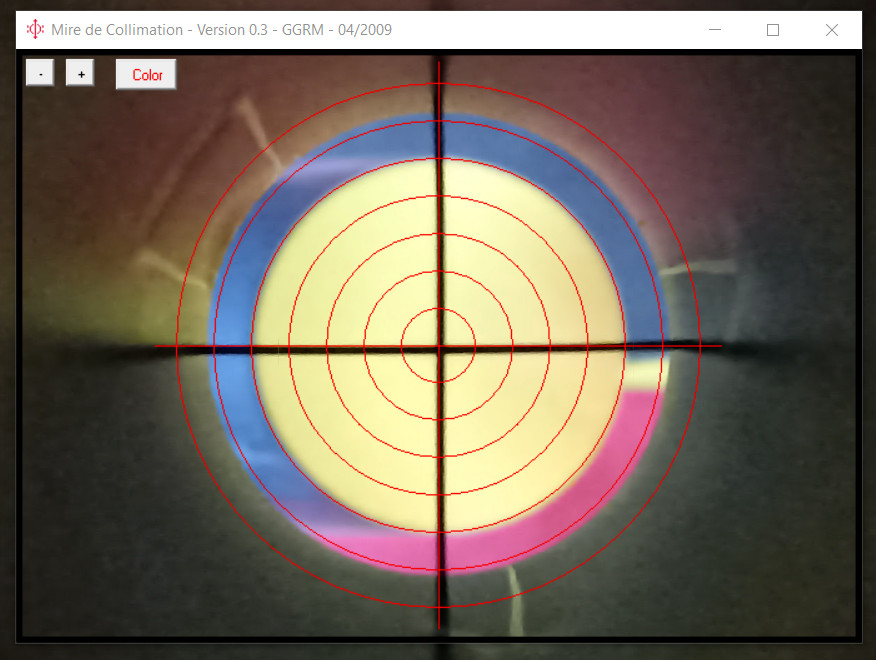Maximize the Mire de Collimation window
This screenshot has height=660, width=876.
(773, 30)
